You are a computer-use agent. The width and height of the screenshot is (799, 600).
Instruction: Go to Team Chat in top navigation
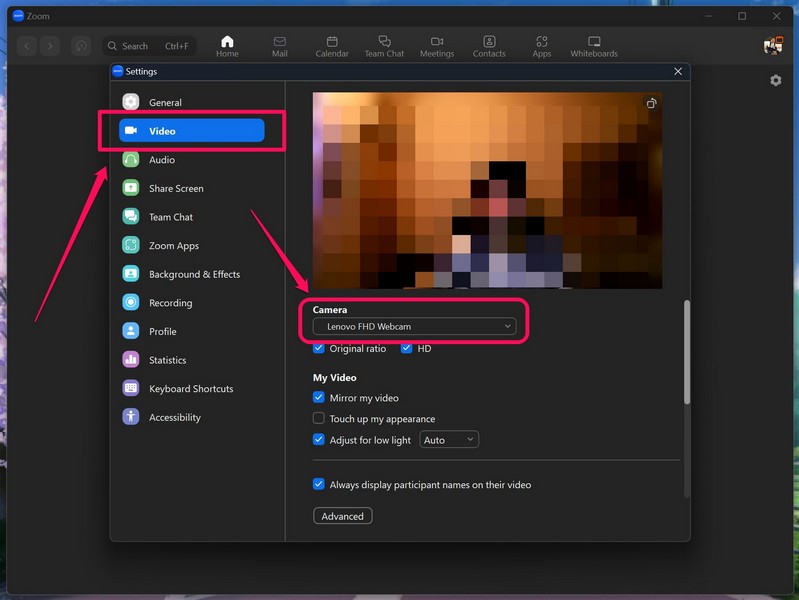click(384, 46)
